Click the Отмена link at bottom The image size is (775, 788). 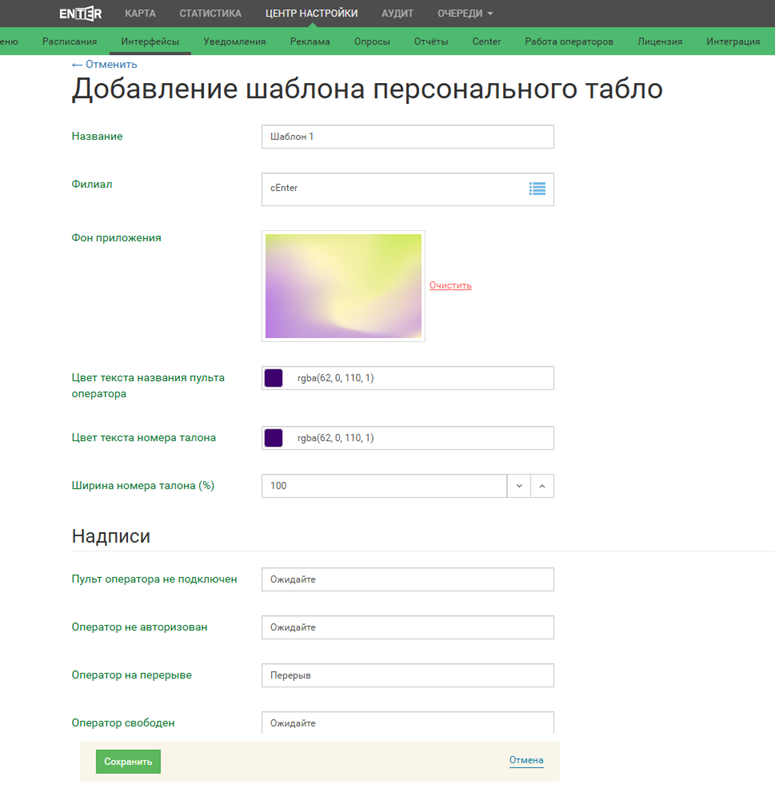tap(526, 760)
